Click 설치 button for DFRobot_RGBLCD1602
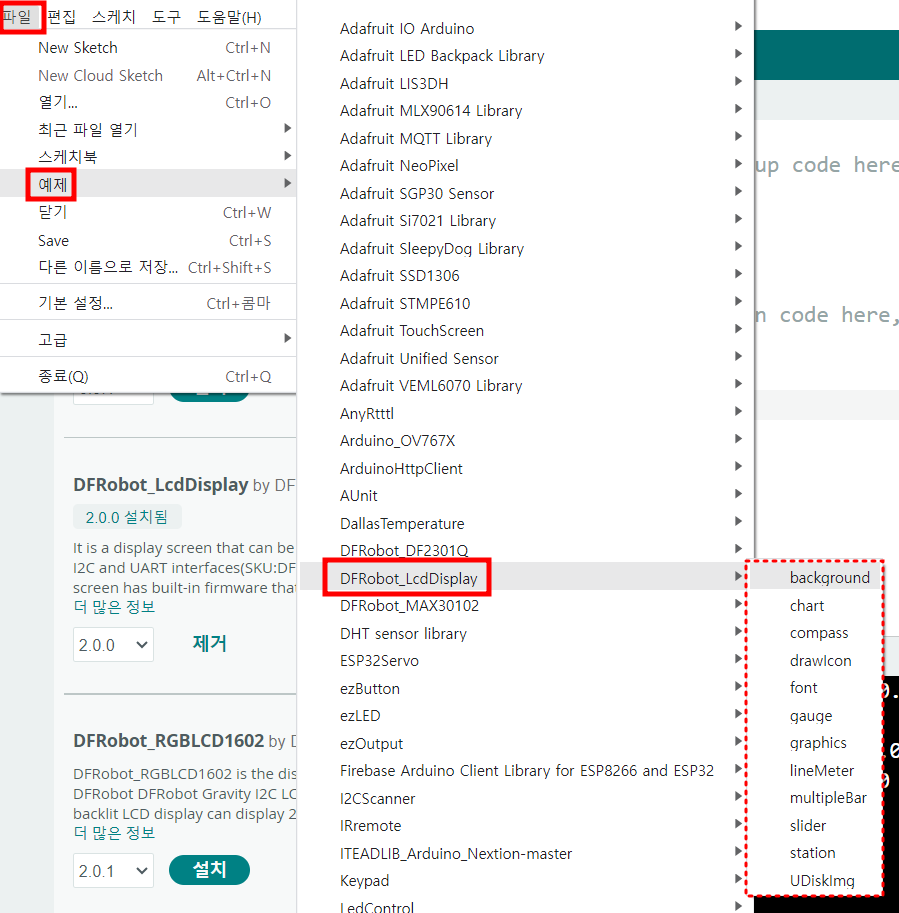Image resolution: width=899 pixels, height=913 pixels. point(210,870)
